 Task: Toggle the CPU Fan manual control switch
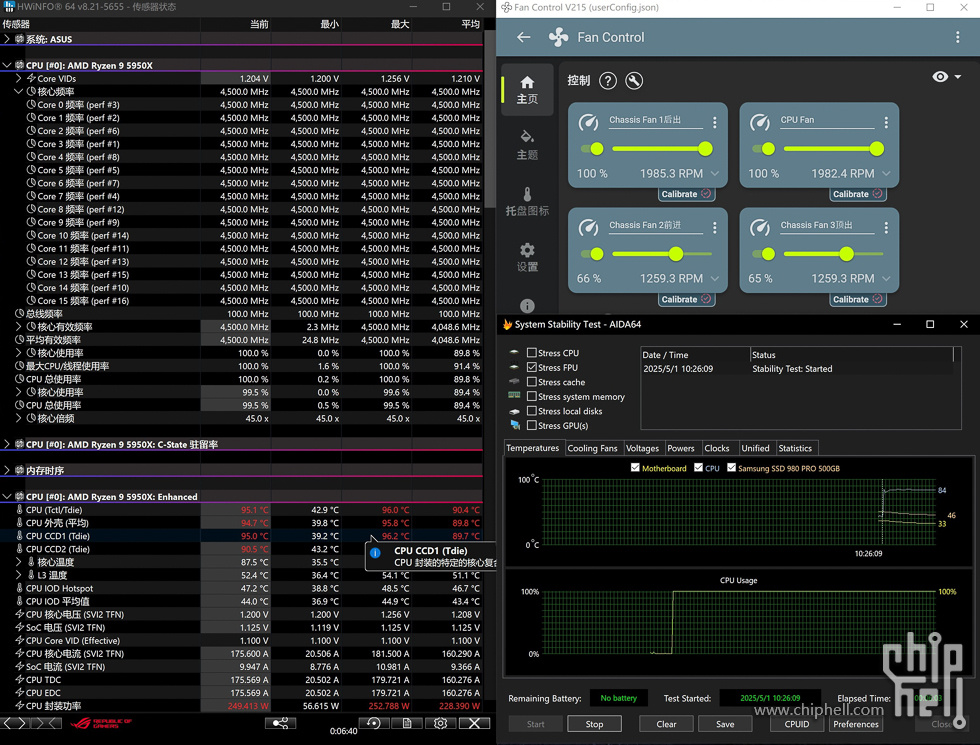coord(764,149)
